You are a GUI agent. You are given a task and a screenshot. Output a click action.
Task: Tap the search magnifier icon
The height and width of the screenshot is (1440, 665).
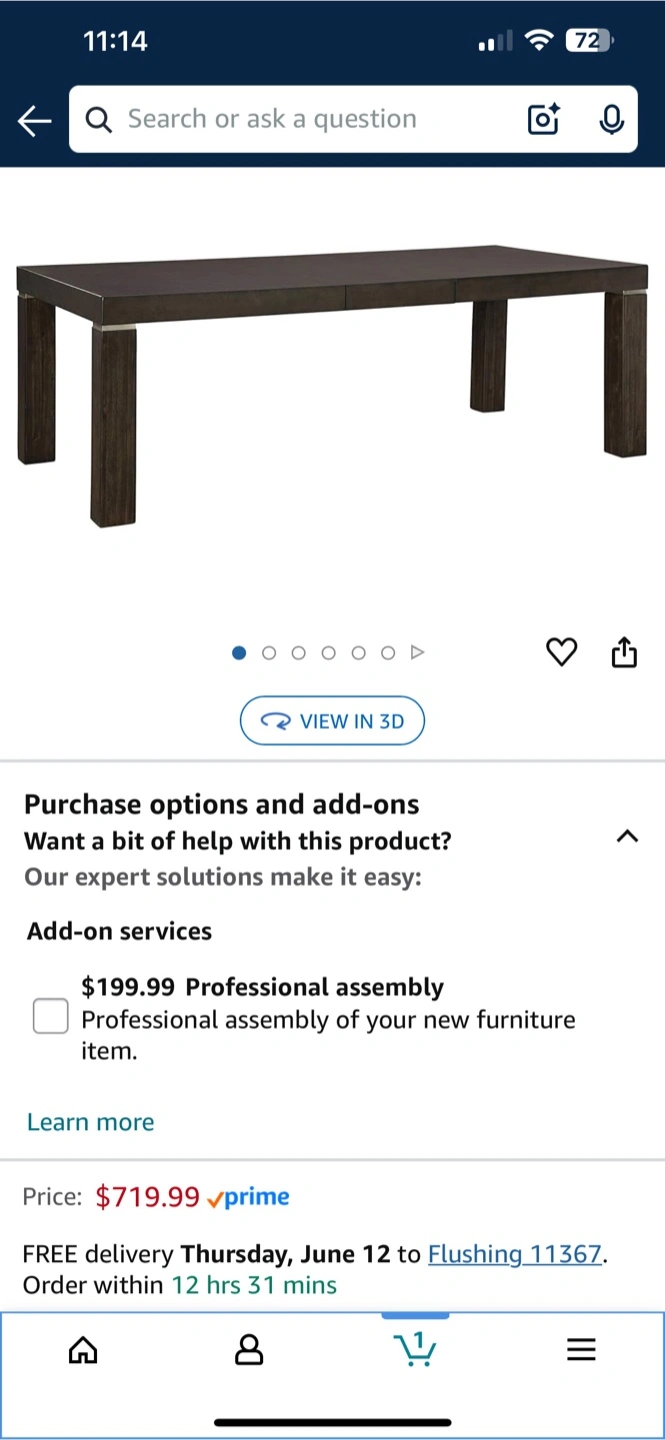click(x=99, y=120)
